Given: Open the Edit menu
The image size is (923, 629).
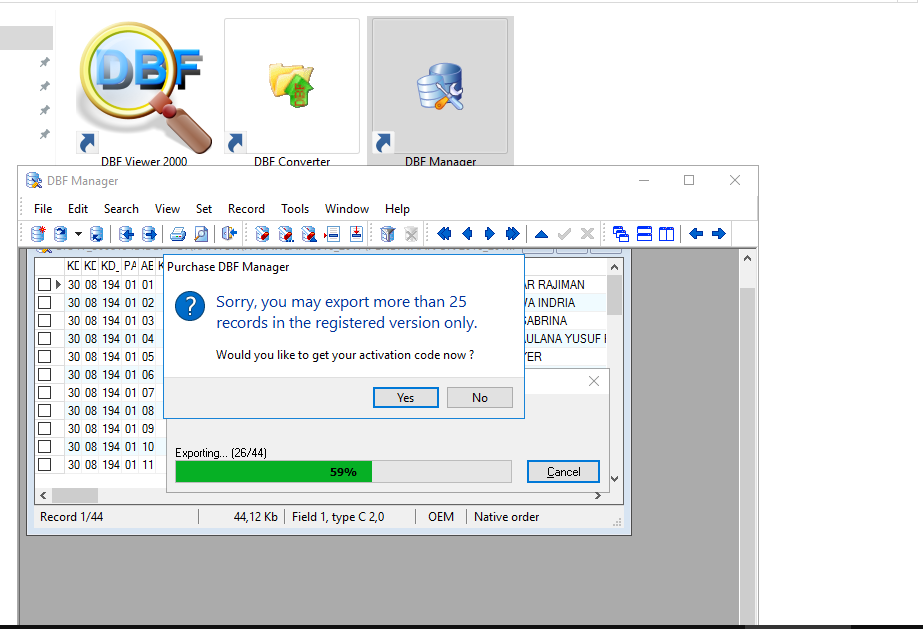Looking at the screenshot, I should [x=78, y=209].
